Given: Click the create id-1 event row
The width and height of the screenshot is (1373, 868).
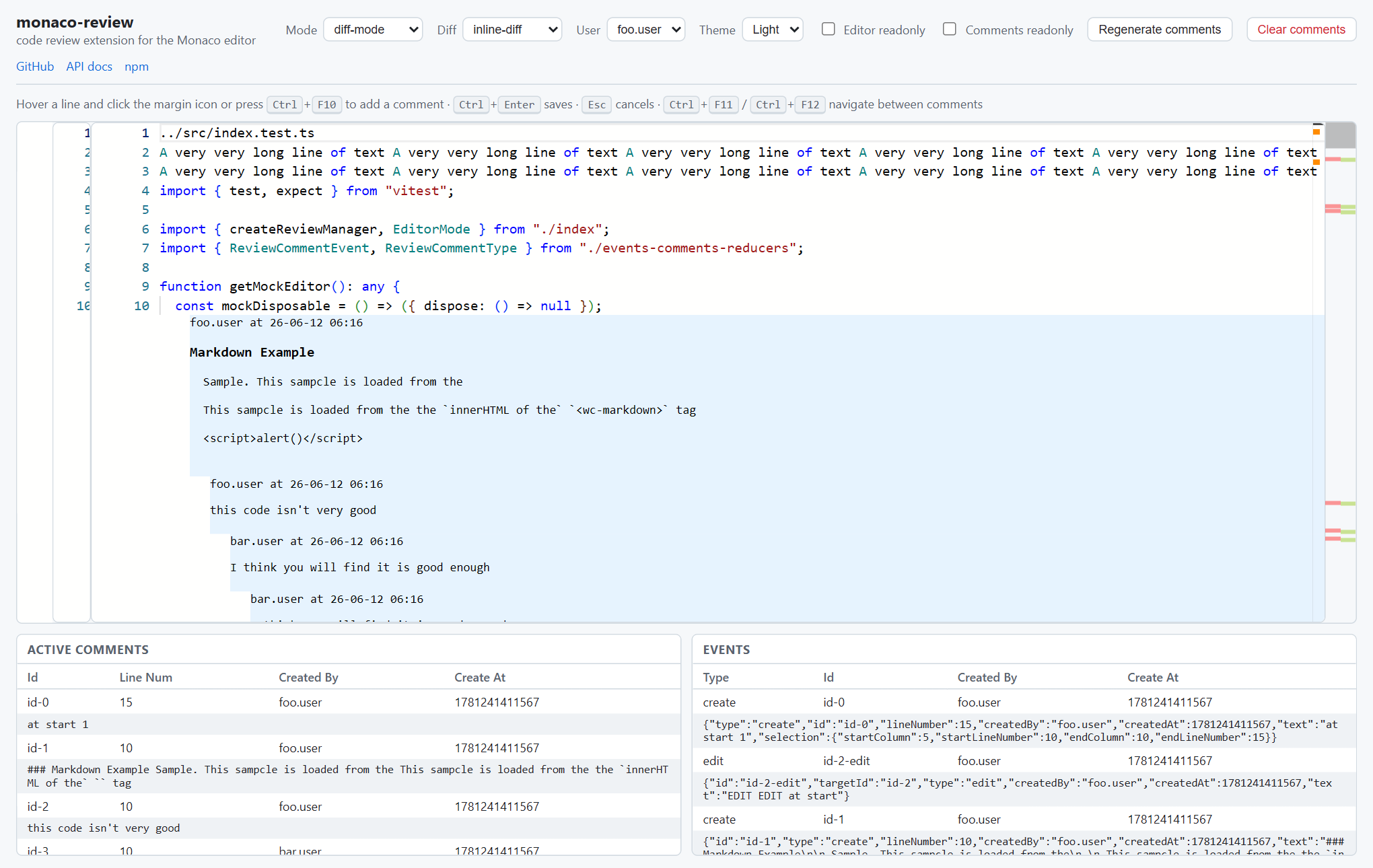Looking at the screenshot, I should click(1024, 820).
